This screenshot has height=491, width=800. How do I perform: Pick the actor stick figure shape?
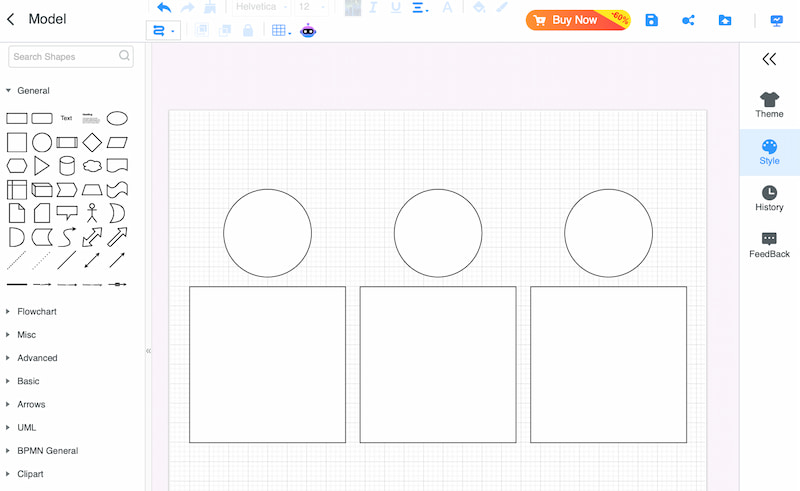(x=92, y=213)
